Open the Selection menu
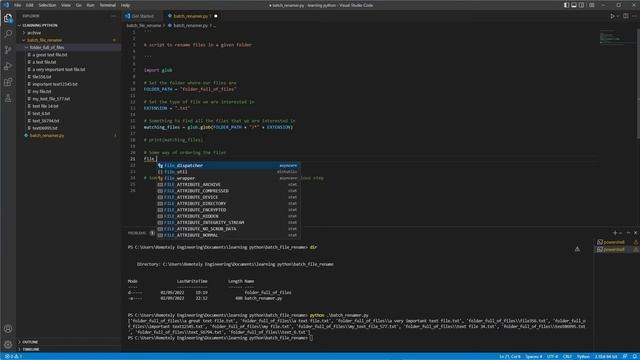Viewport: 640px width, 360px height. point(47,5)
